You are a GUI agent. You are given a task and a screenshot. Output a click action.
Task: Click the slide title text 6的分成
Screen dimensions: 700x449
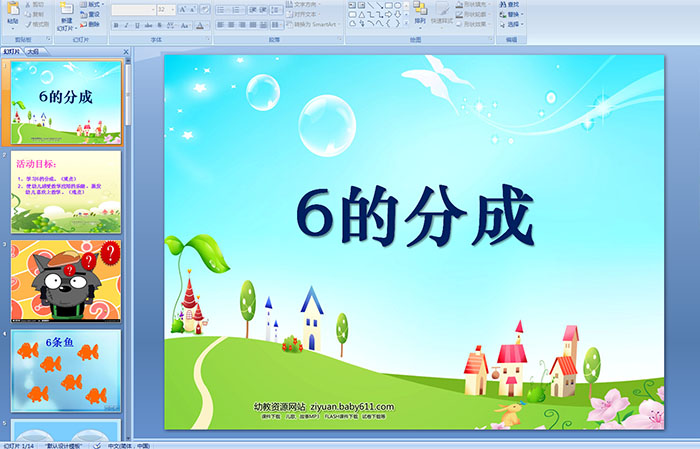click(415, 216)
